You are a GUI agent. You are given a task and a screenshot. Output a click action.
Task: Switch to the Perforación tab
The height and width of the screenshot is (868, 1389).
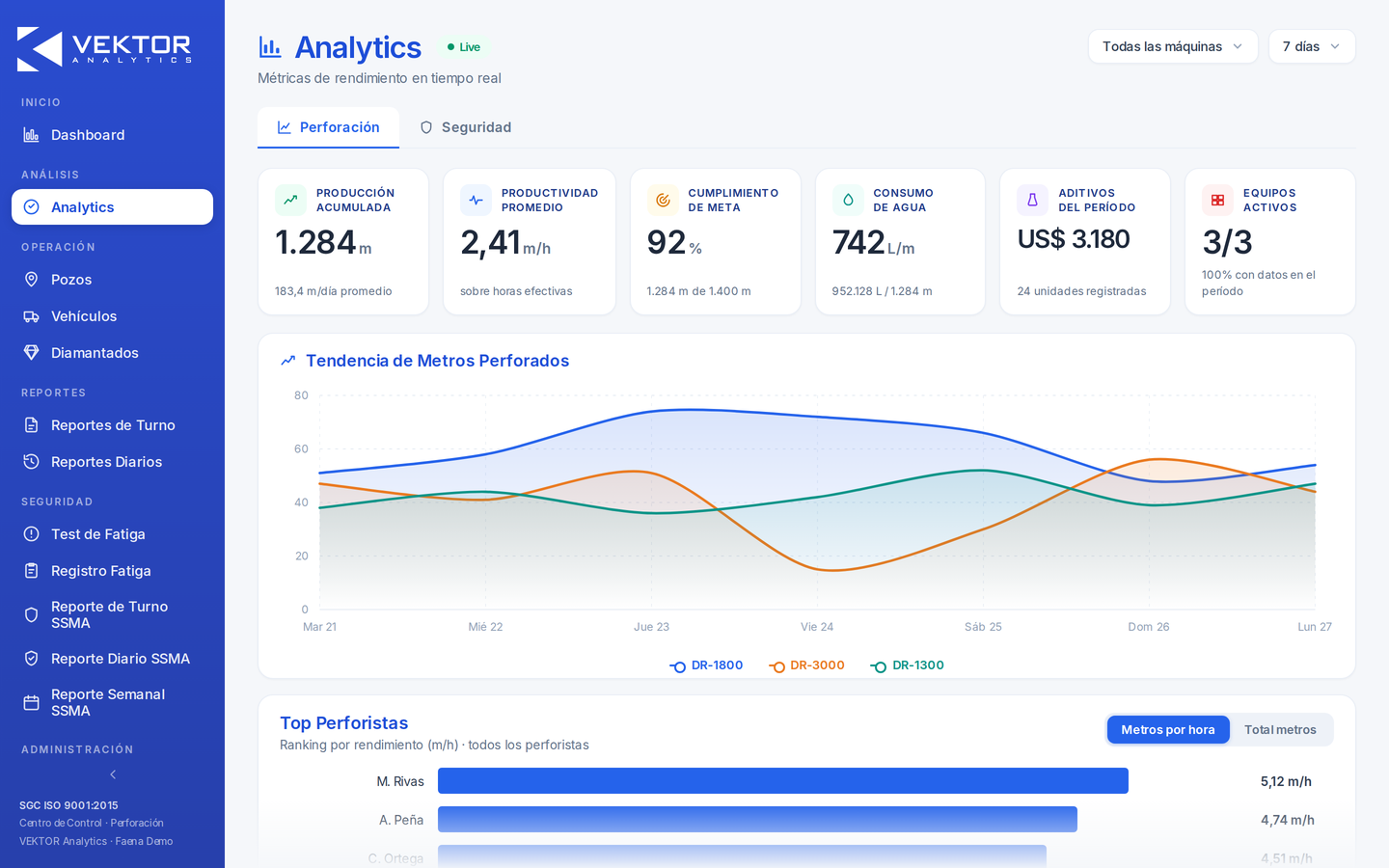pyautogui.click(x=328, y=127)
